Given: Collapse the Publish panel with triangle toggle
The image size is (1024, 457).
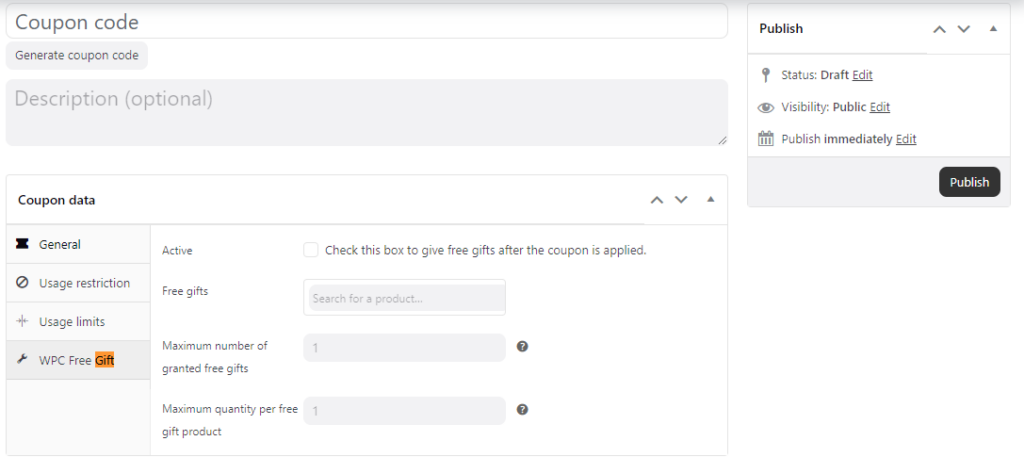Looking at the screenshot, I should coord(993,29).
